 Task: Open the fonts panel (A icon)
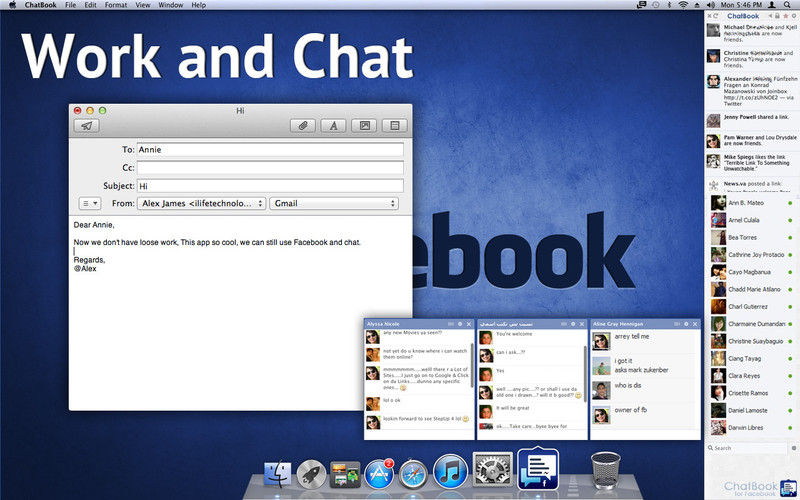[334, 126]
